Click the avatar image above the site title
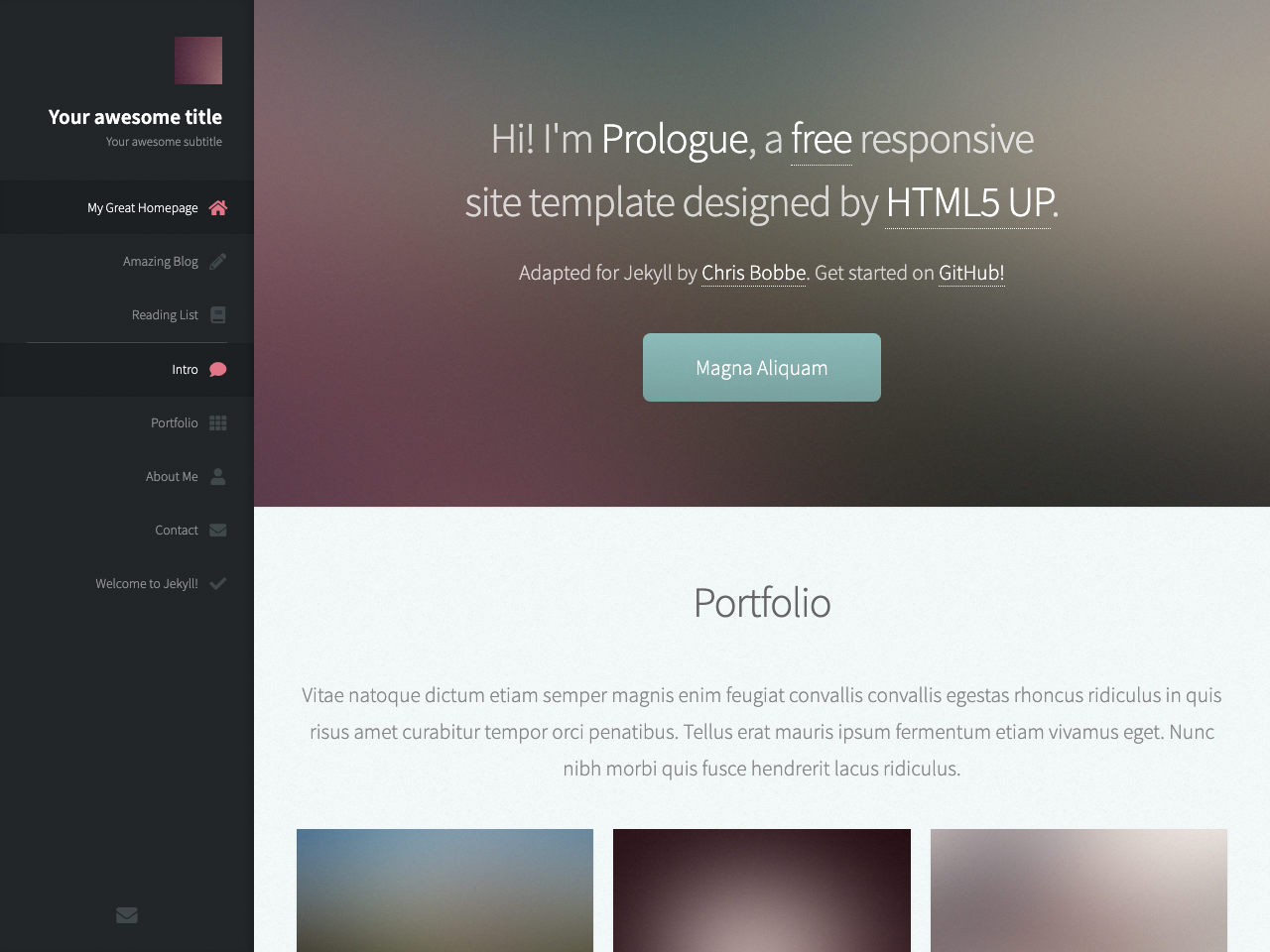Viewport: 1270px width, 952px height. [198, 60]
